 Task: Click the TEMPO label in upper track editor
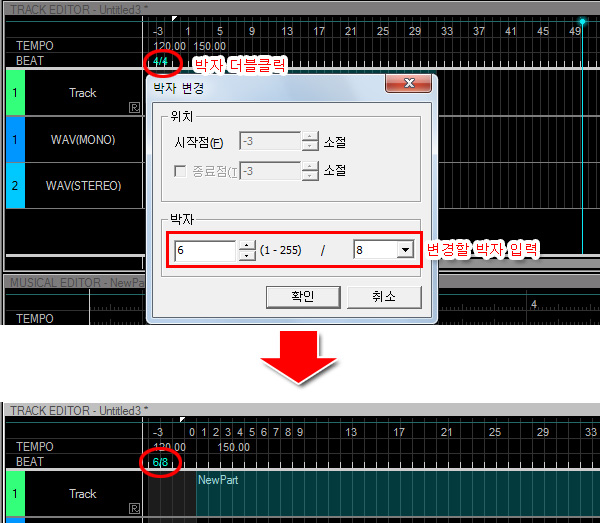35,46
